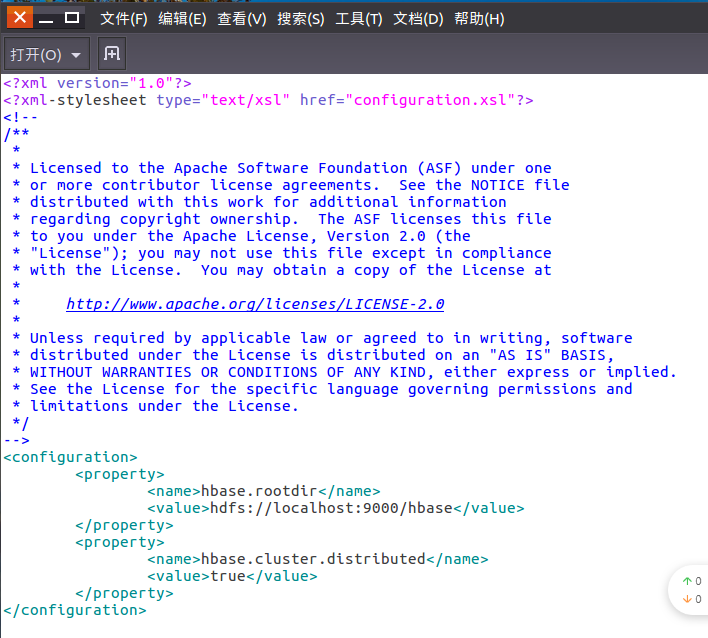Image resolution: width=708 pixels, height=638 pixels.
Task: Click the green up arrow counter
Action: pyautogui.click(x=692, y=581)
